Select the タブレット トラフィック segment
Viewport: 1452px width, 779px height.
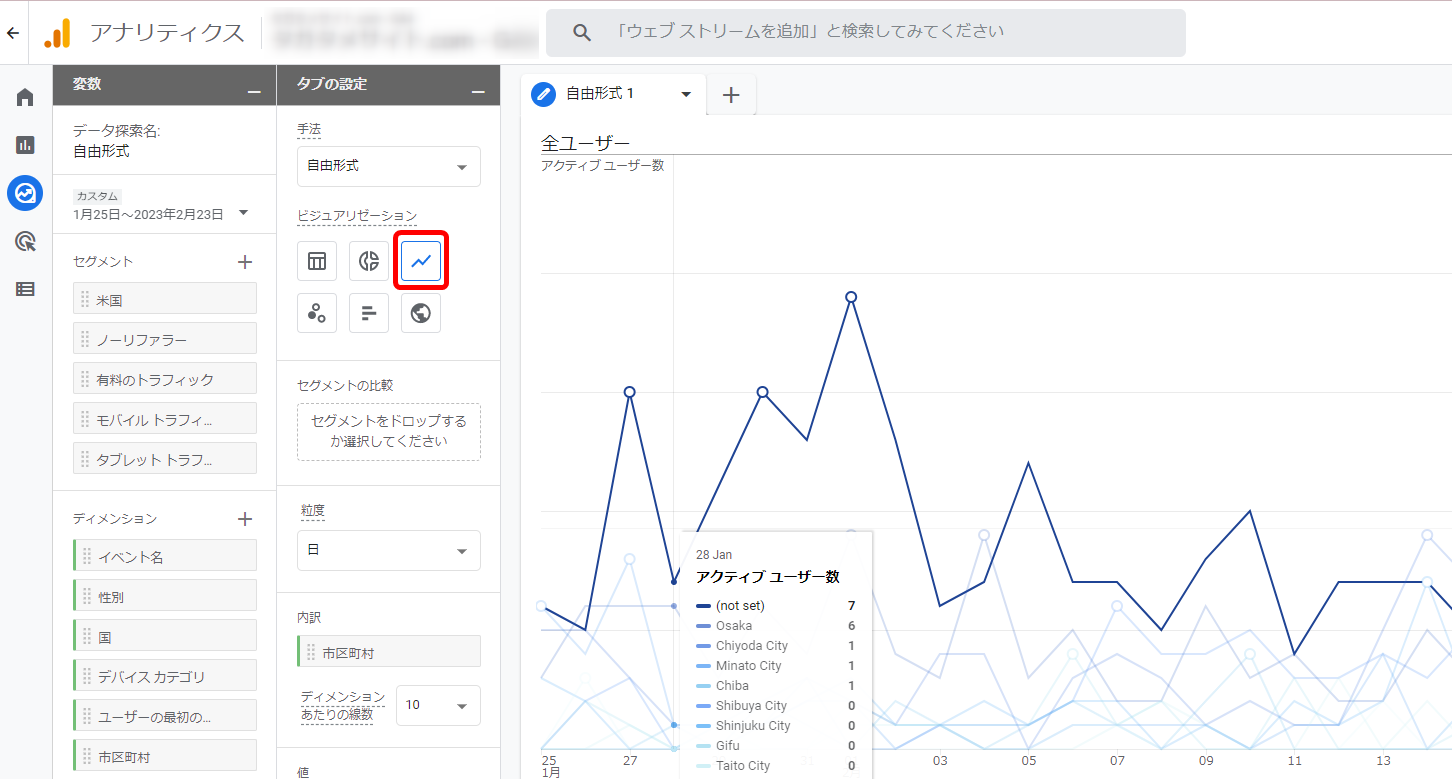pyautogui.click(x=165, y=459)
